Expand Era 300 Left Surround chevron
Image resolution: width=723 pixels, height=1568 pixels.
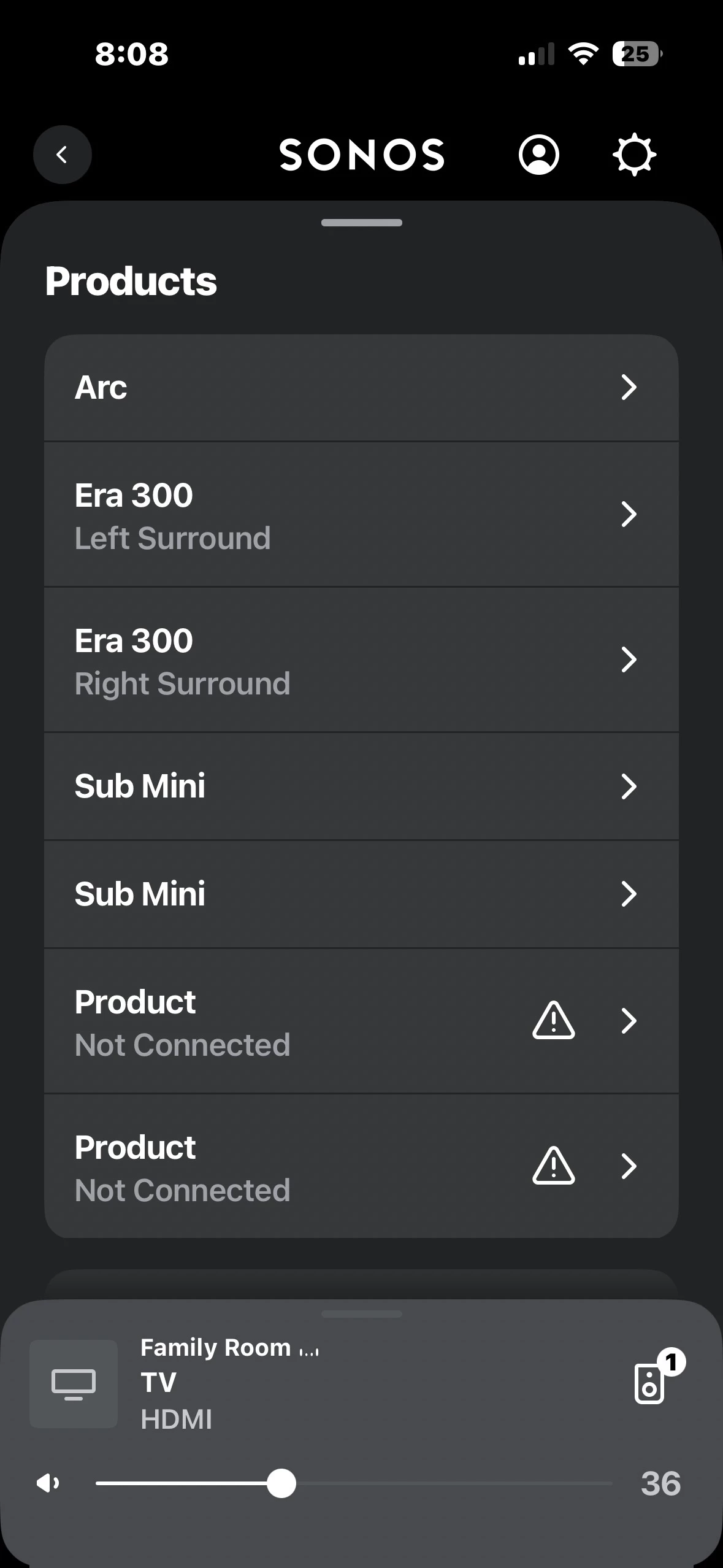(x=629, y=514)
